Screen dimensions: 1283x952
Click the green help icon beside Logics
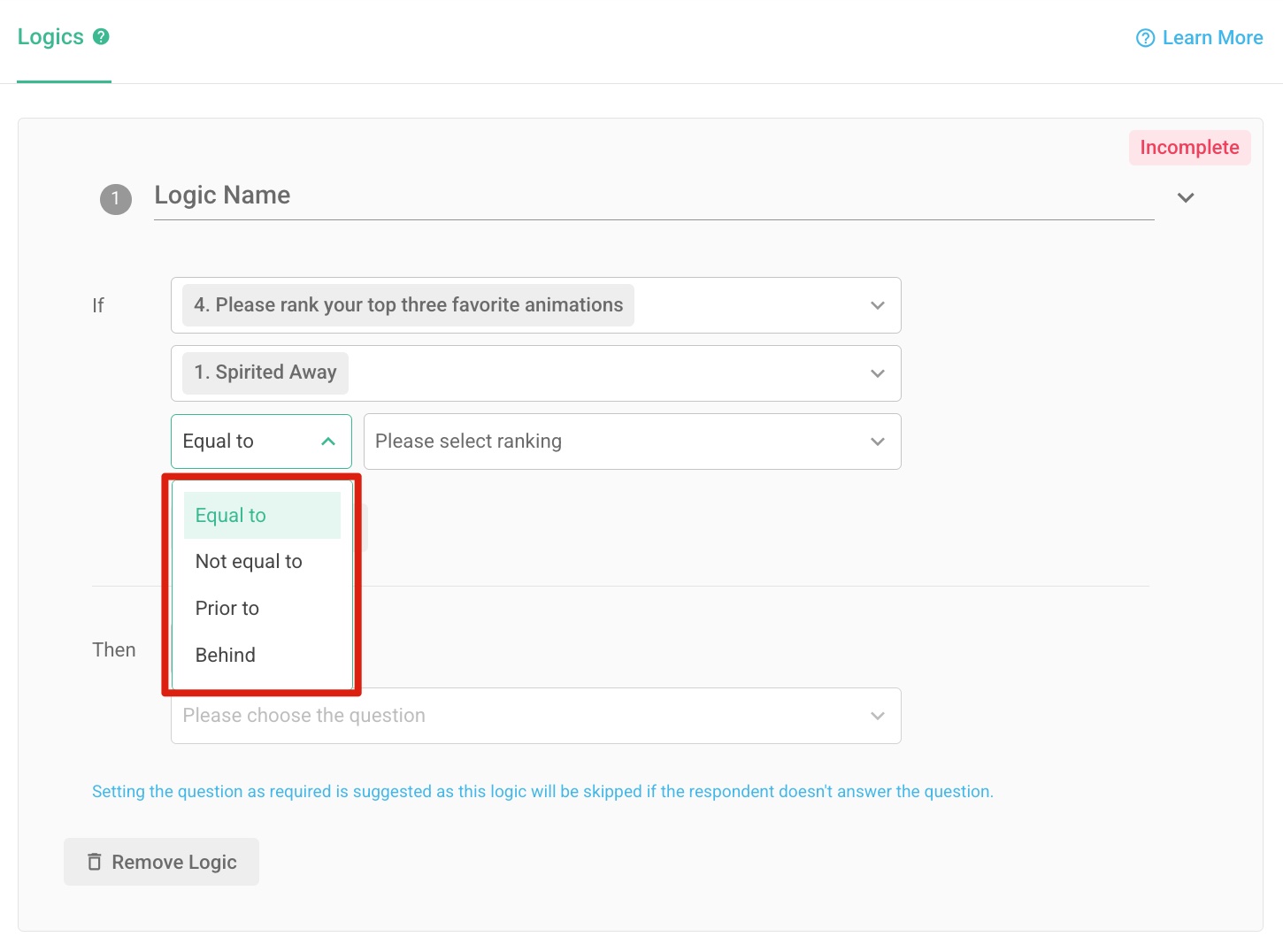coord(101,36)
